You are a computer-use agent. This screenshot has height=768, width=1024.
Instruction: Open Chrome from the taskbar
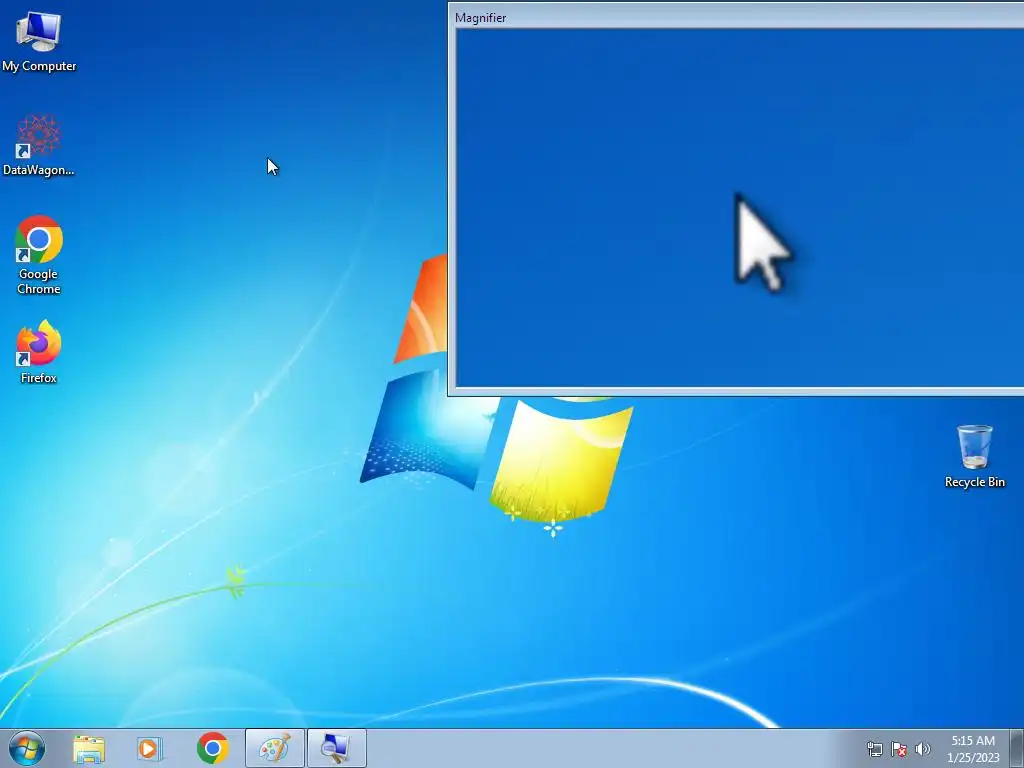point(212,748)
